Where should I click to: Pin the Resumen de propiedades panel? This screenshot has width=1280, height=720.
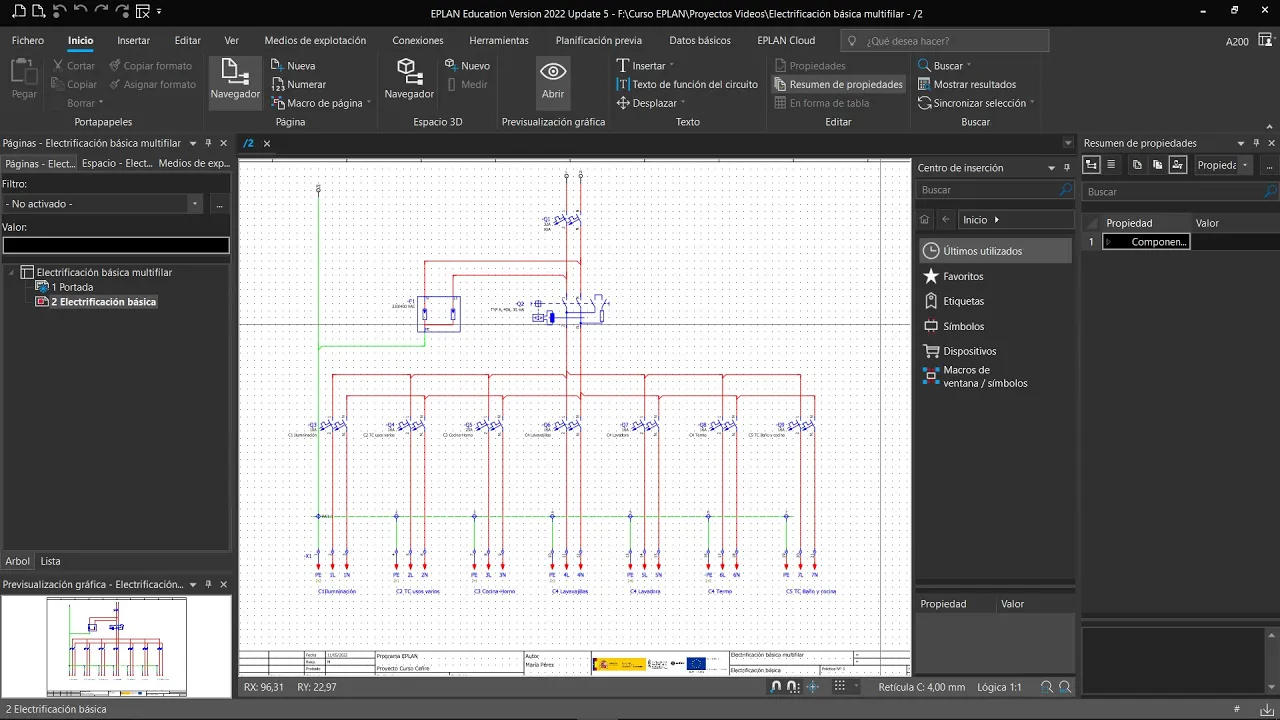click(x=1257, y=143)
